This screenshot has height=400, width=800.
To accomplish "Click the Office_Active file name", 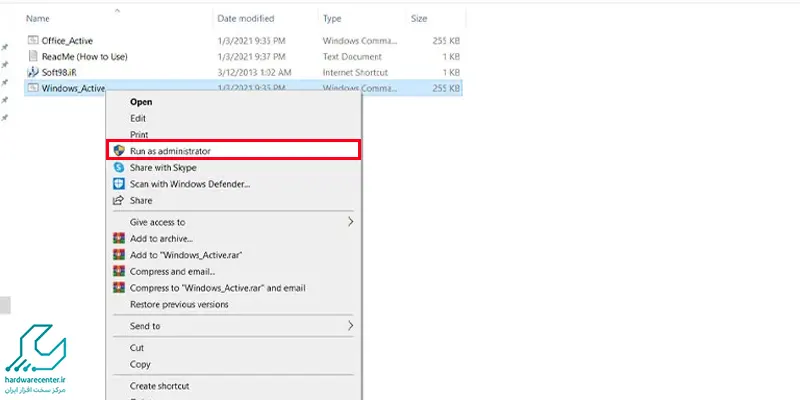I will pyautogui.click(x=67, y=40).
